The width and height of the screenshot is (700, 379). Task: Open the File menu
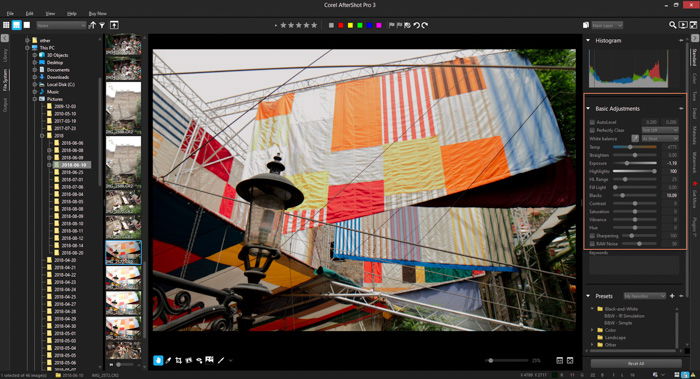pyautogui.click(x=10, y=14)
